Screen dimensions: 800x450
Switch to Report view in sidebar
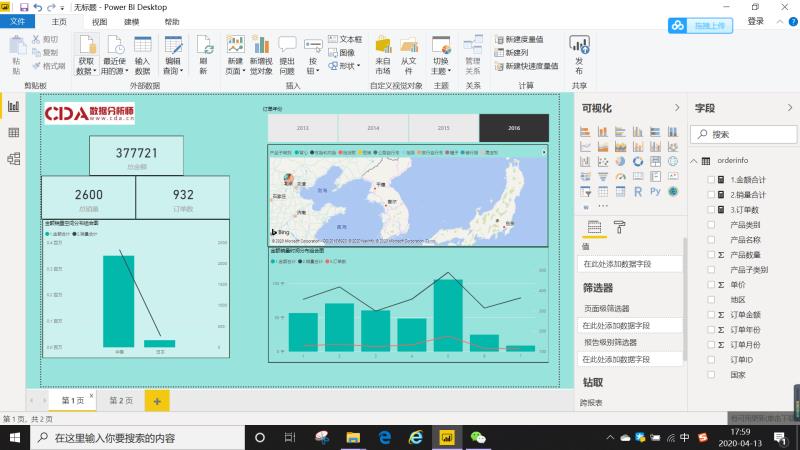point(14,106)
